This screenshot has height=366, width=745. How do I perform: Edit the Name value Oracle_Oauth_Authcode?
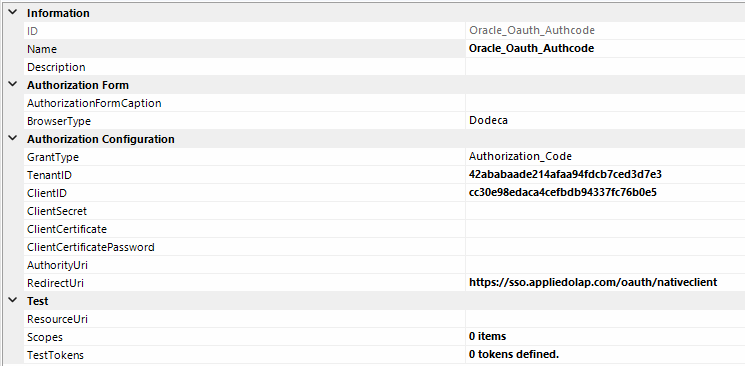532,49
